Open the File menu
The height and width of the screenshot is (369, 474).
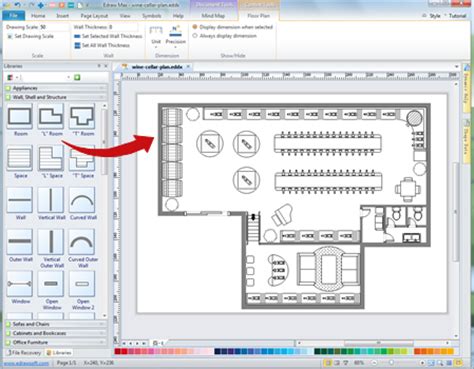[x=13, y=16]
